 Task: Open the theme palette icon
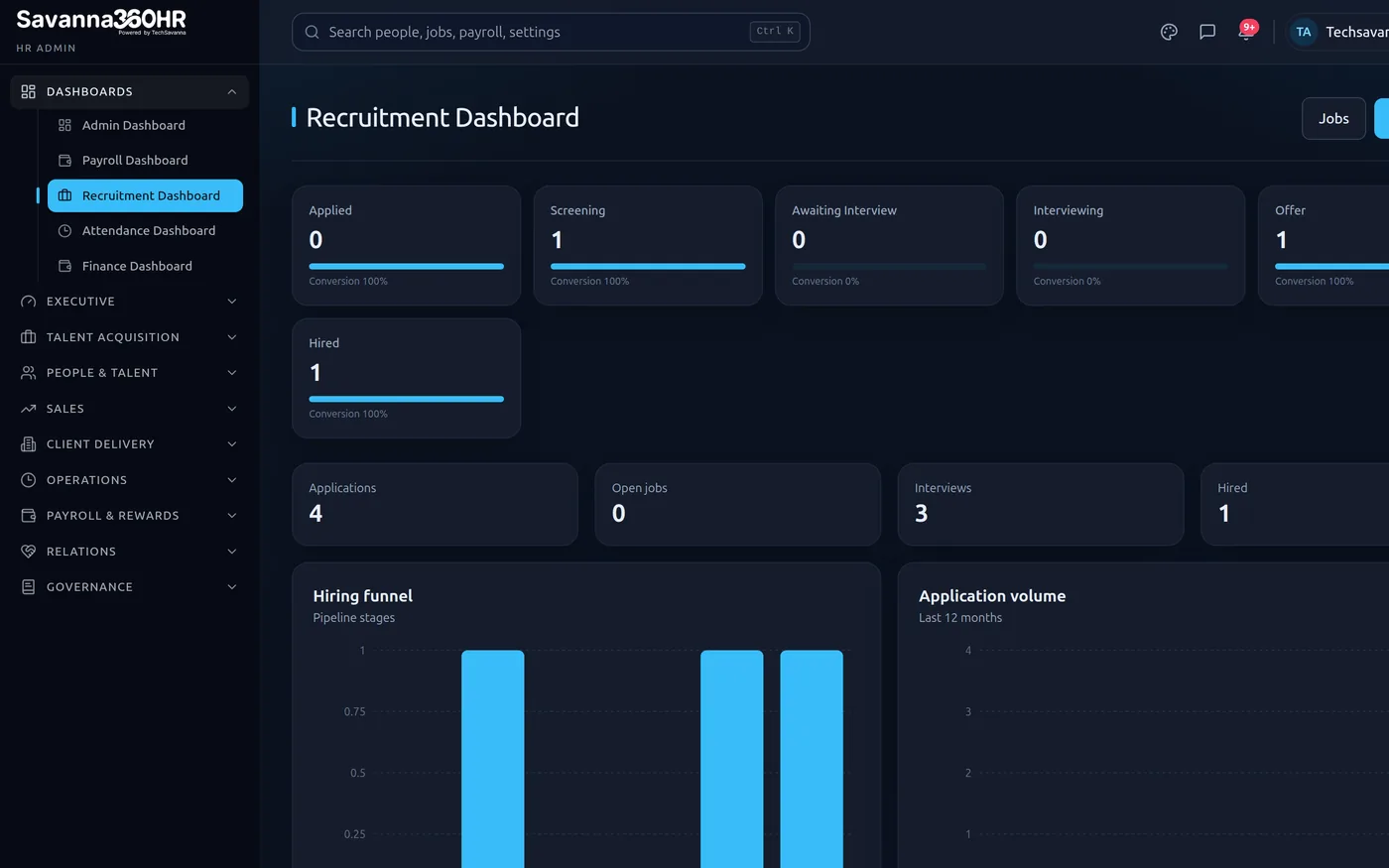(1169, 32)
